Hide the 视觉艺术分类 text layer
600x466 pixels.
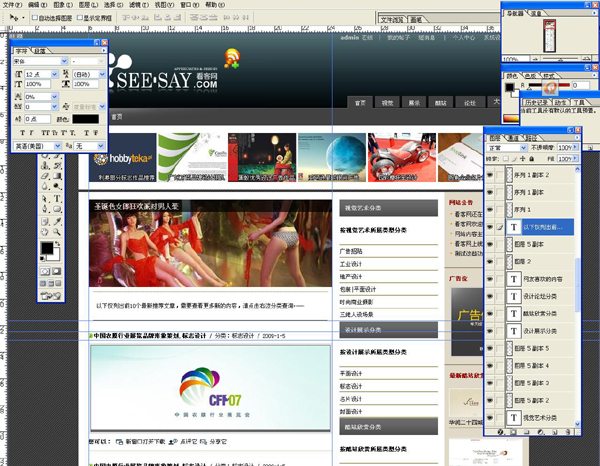(490, 418)
